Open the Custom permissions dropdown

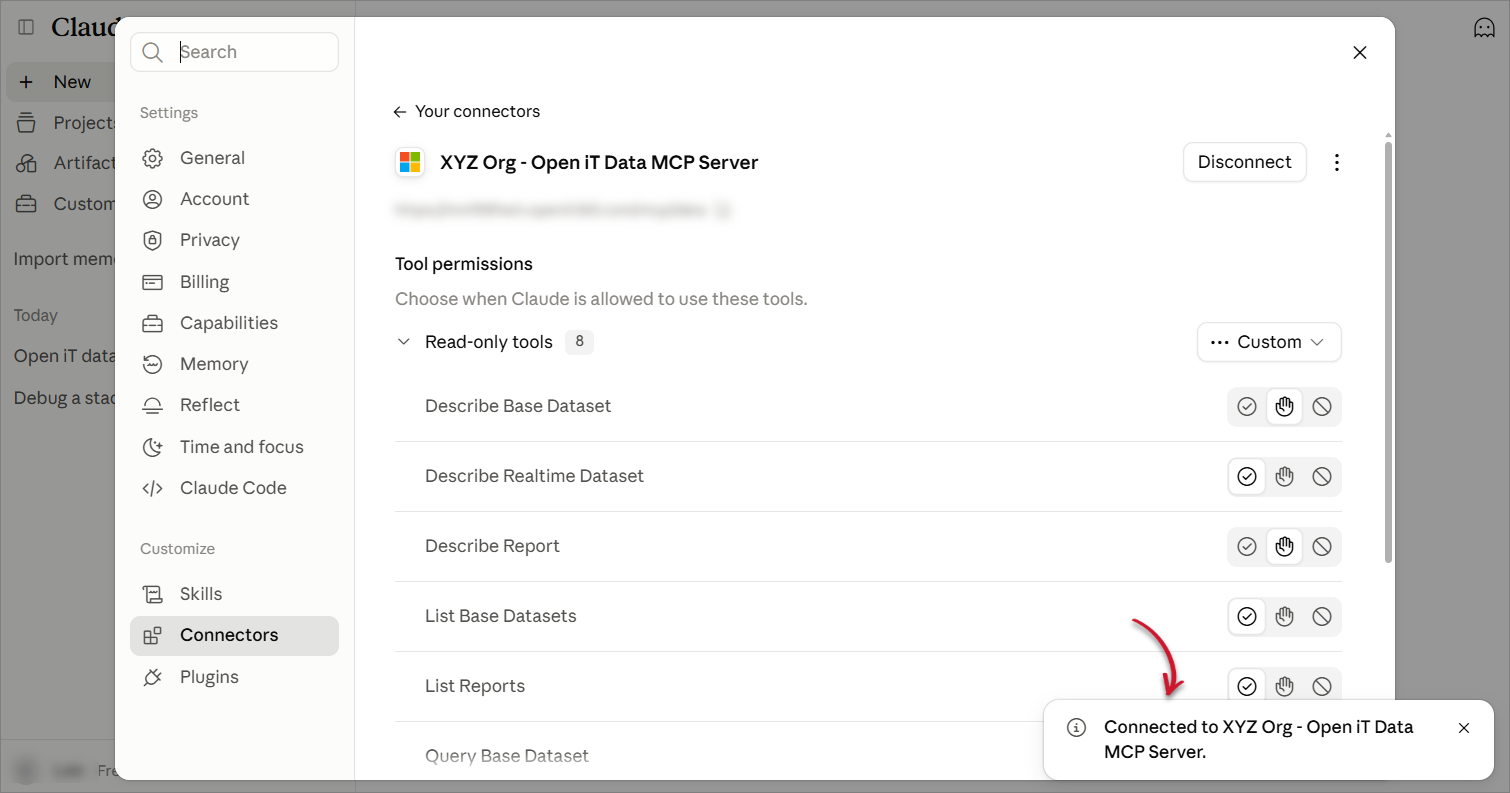click(1269, 342)
